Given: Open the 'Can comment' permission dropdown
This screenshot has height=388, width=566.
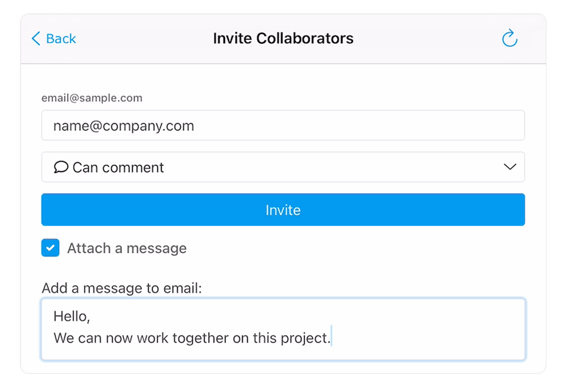Looking at the screenshot, I should click(283, 167).
